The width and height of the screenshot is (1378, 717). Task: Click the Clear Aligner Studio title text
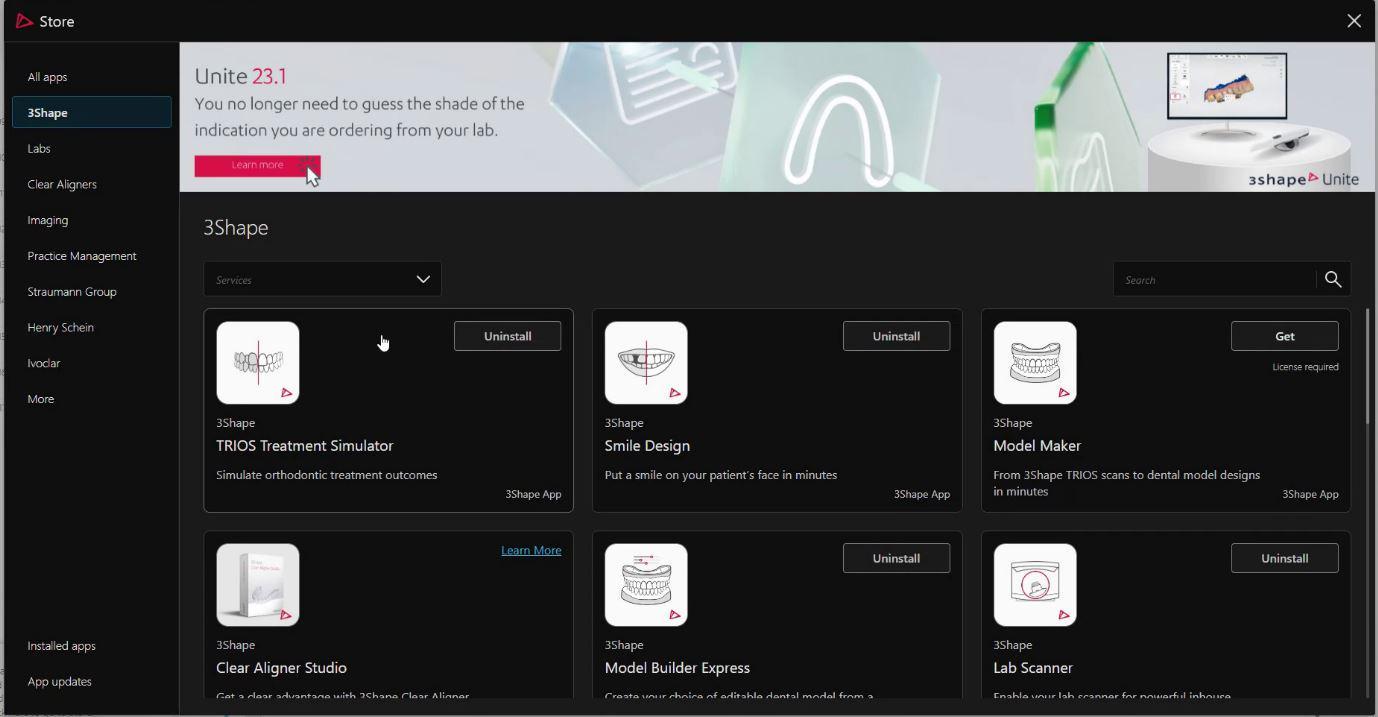[282, 668]
